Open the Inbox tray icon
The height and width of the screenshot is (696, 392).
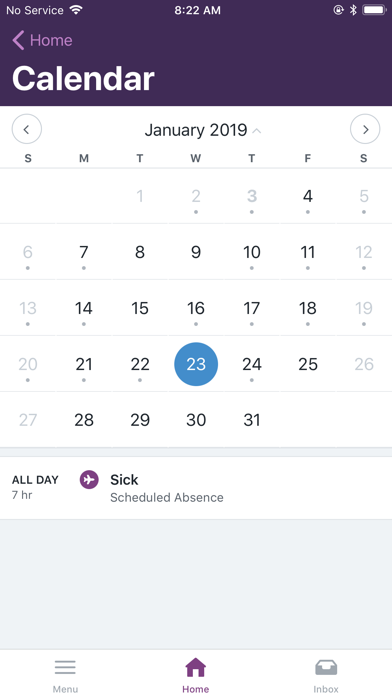326,667
